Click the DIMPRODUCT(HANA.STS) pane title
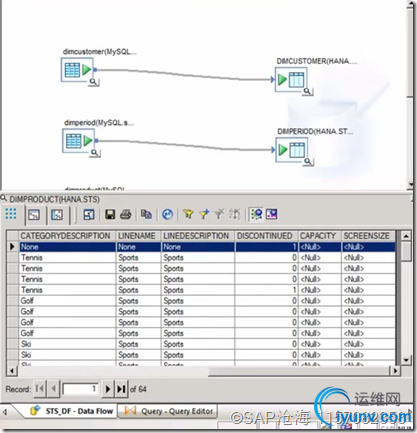The width and height of the screenshot is (417, 433). tap(54, 199)
